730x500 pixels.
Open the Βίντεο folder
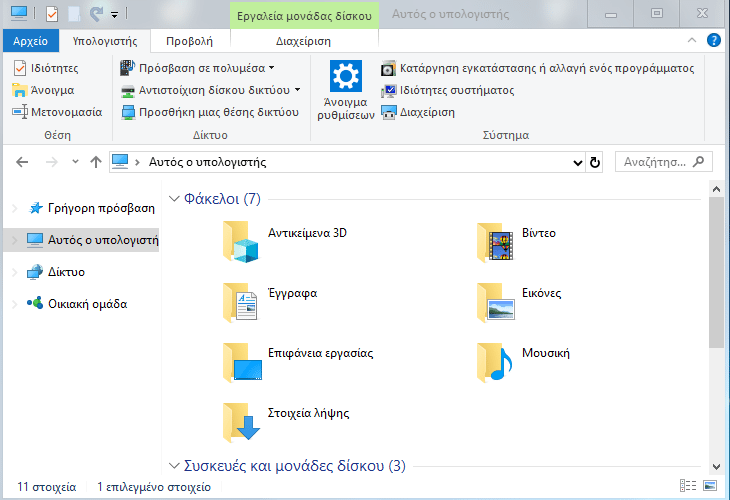(495, 243)
